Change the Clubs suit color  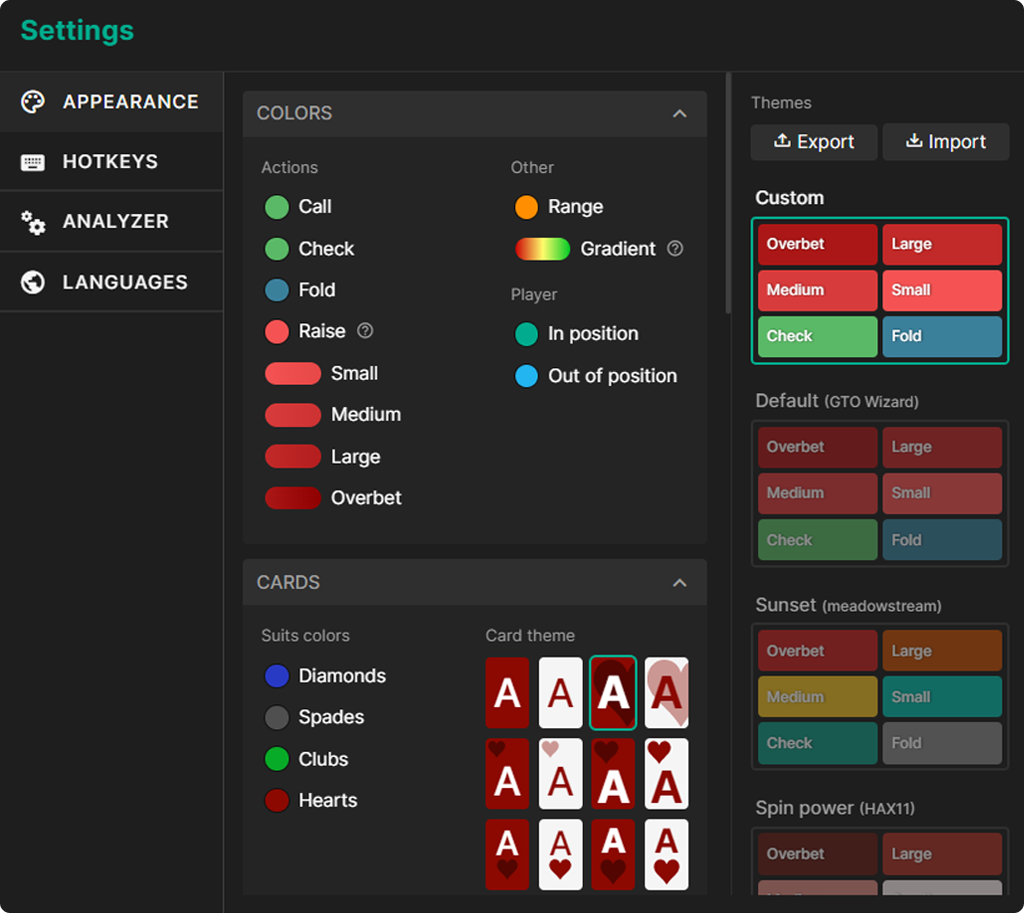point(277,759)
